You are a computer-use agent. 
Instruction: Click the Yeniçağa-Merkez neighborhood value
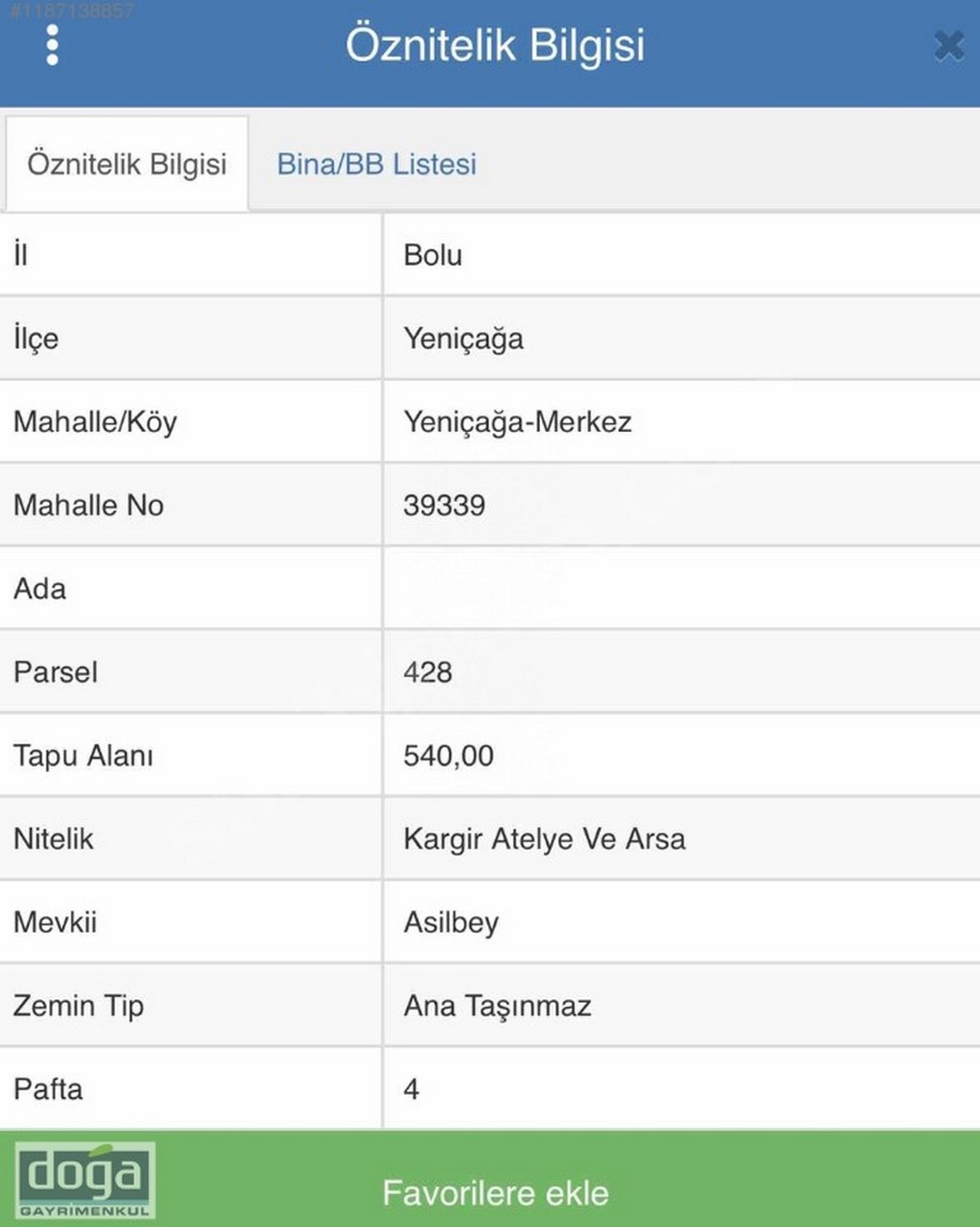point(517,422)
